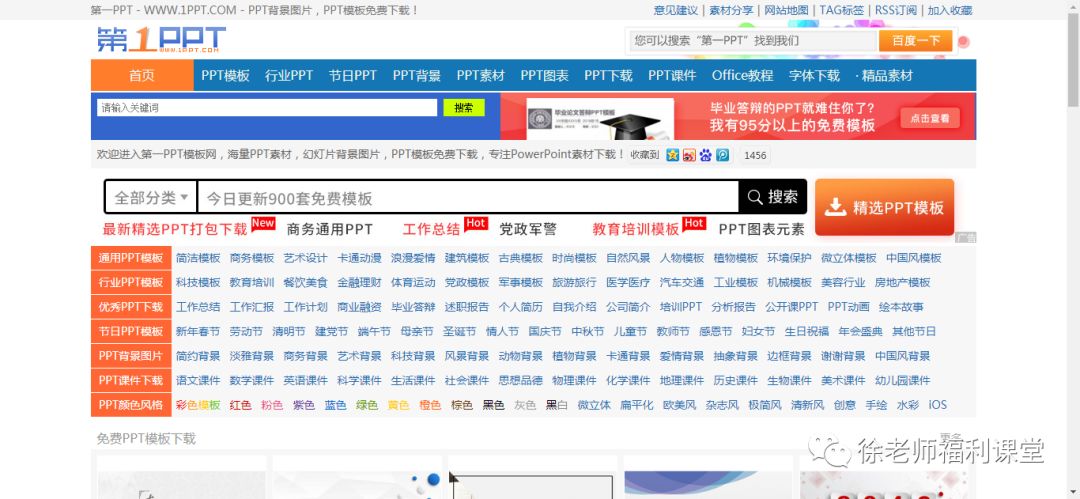
Task: Select PPT颜色风格 orange category
Action: (131, 405)
